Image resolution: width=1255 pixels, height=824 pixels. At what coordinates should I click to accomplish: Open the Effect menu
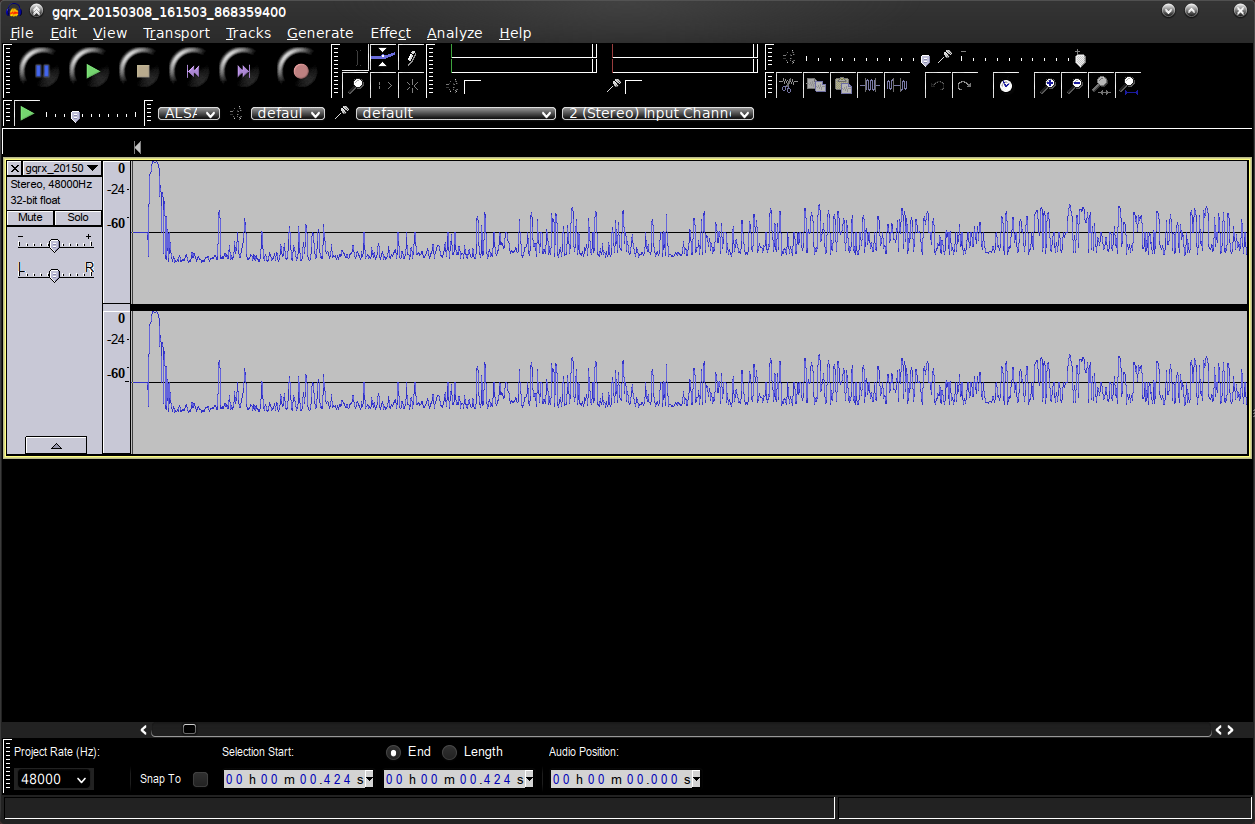pyautogui.click(x=390, y=33)
